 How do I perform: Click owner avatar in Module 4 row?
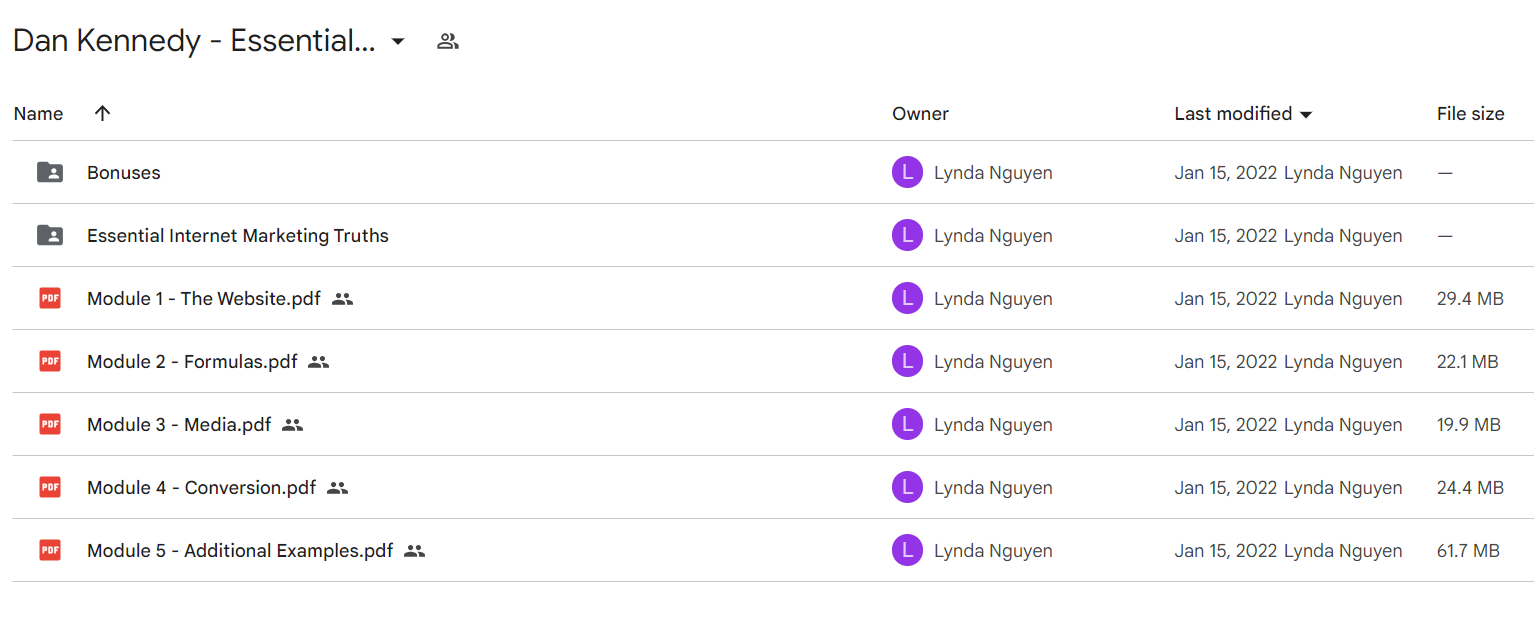click(907, 487)
